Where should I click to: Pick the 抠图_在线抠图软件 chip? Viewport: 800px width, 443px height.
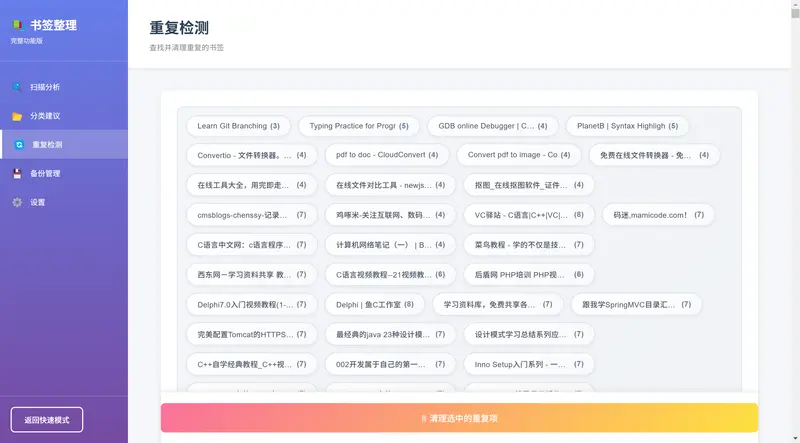coord(529,185)
